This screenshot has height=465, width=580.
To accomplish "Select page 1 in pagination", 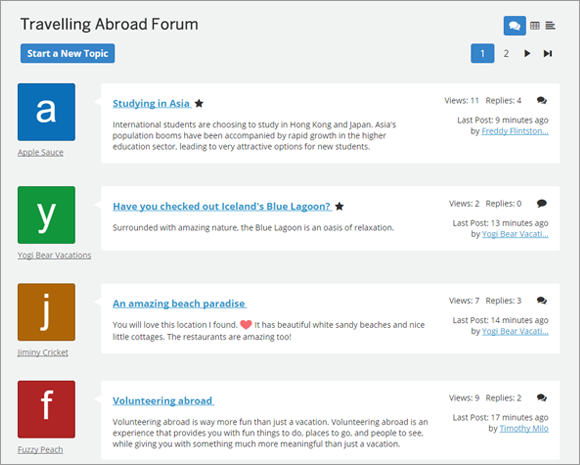I will tap(482, 54).
